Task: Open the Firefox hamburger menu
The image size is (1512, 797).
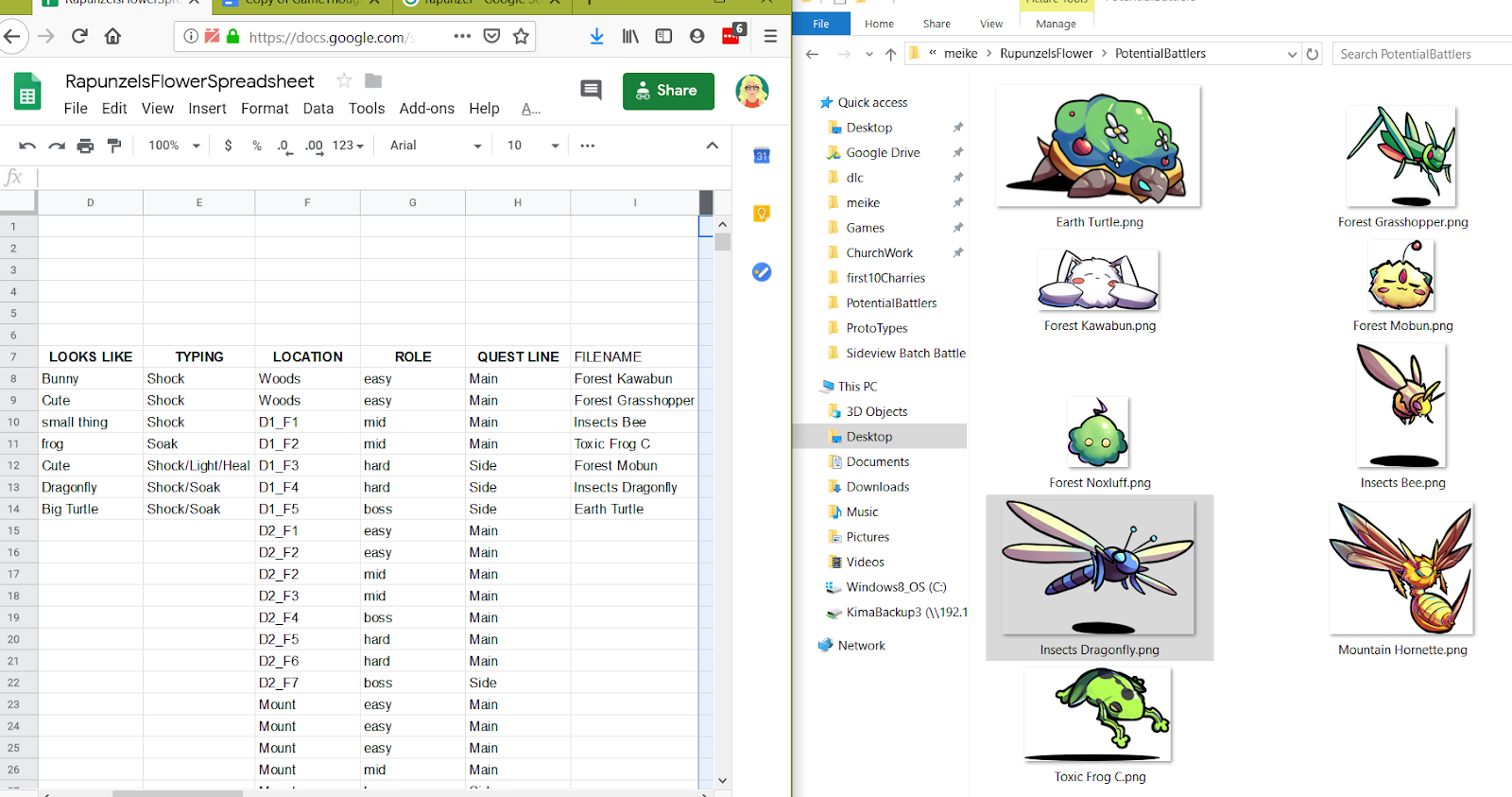Action: click(x=770, y=37)
